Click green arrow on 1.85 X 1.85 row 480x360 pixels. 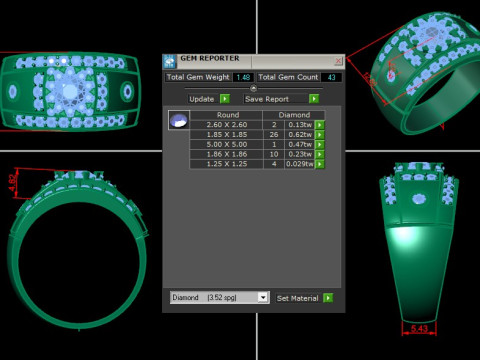click(320, 135)
